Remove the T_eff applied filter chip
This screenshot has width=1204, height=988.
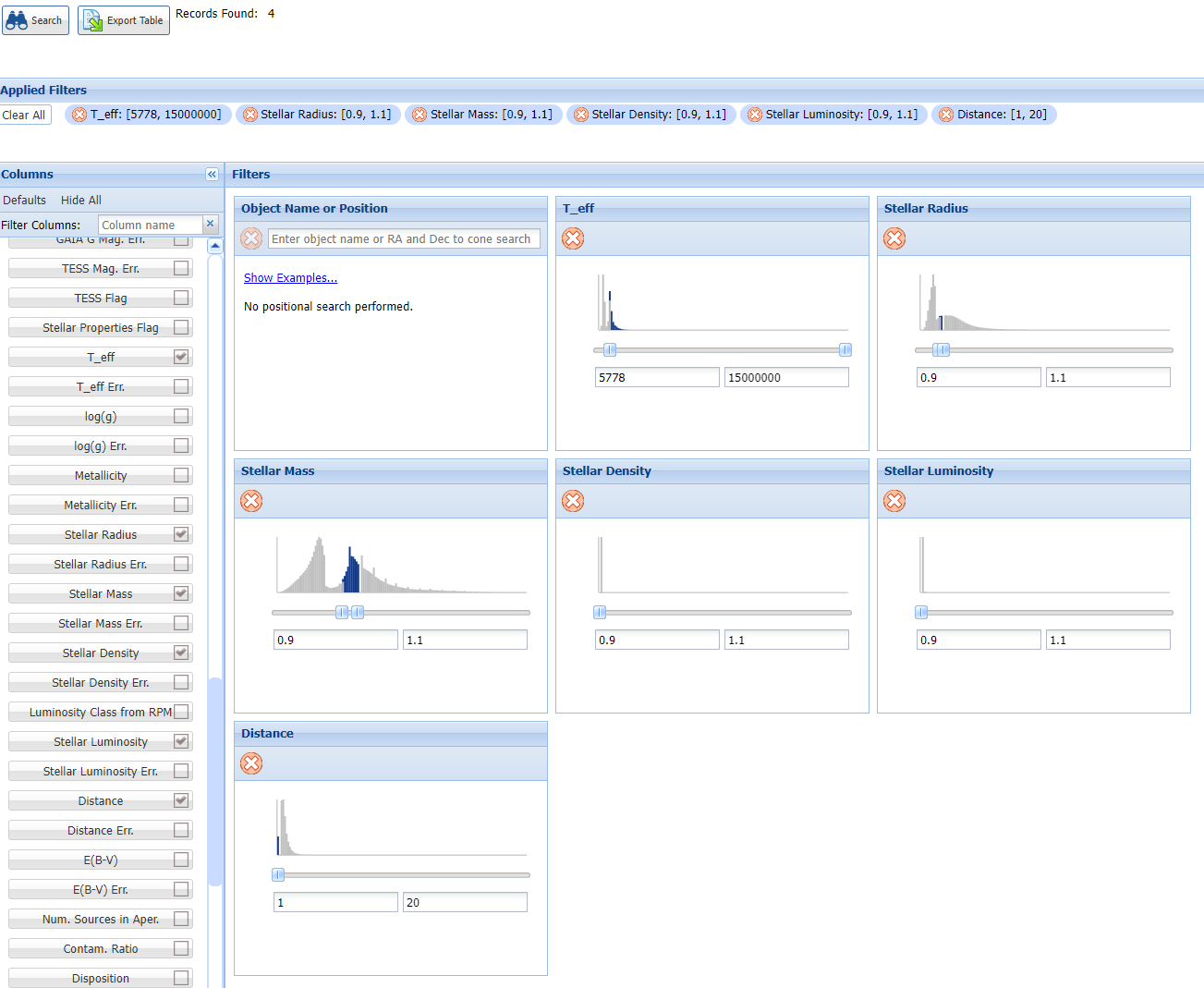(x=79, y=114)
